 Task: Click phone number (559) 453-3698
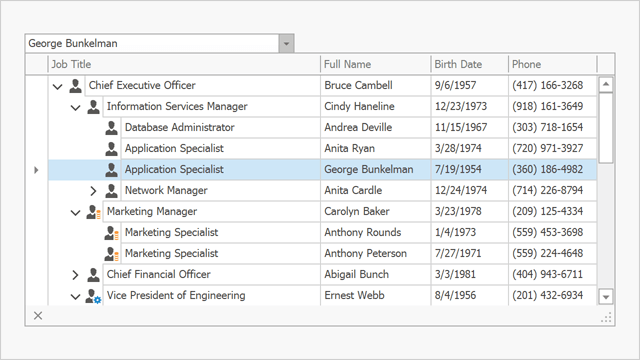click(547, 232)
